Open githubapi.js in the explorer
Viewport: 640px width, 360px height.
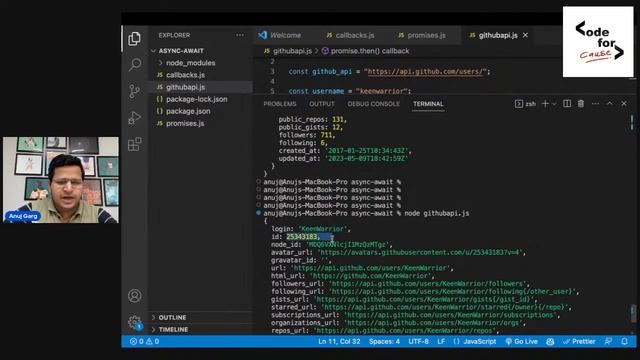click(185, 87)
